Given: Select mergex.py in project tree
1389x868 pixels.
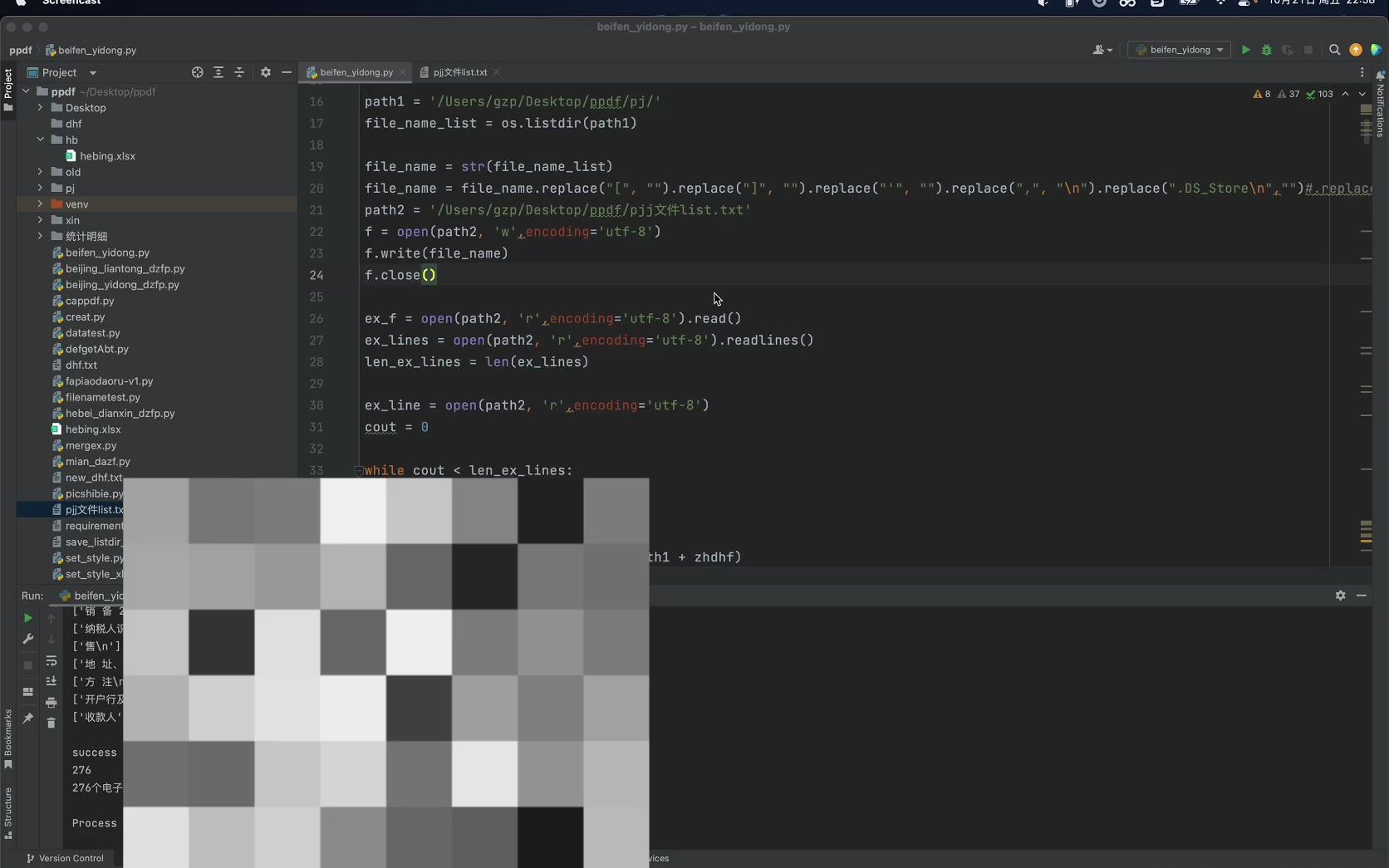Looking at the screenshot, I should click(x=84, y=445).
